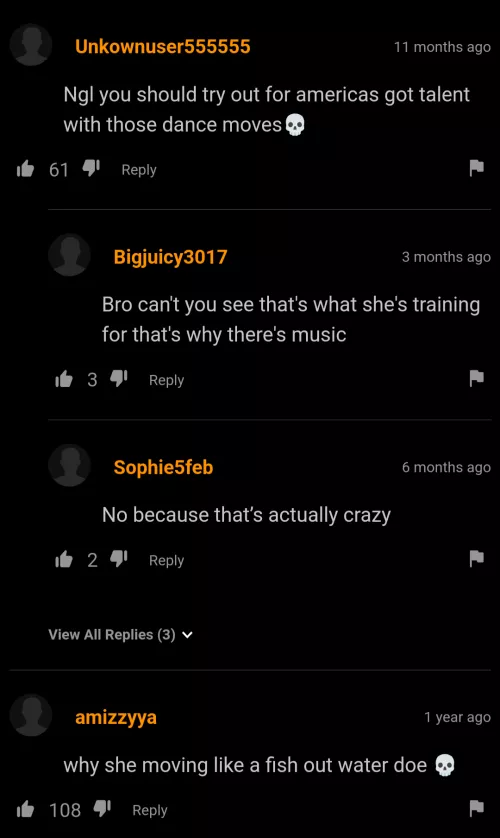Reply to Unkownuser555555's comment
This screenshot has height=838, width=500.
point(139,170)
